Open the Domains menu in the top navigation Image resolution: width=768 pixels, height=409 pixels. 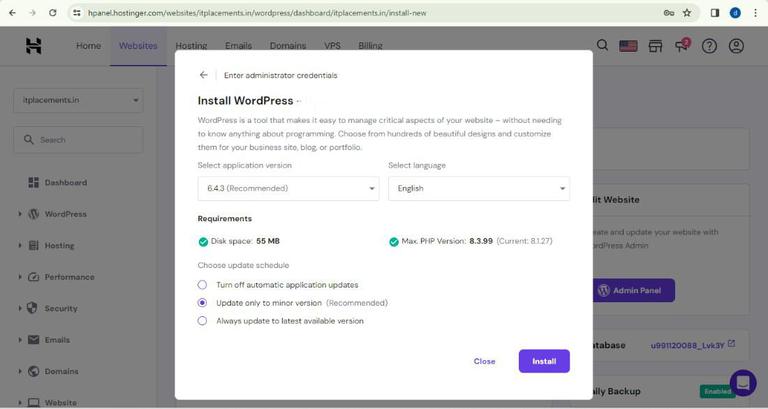point(288,46)
